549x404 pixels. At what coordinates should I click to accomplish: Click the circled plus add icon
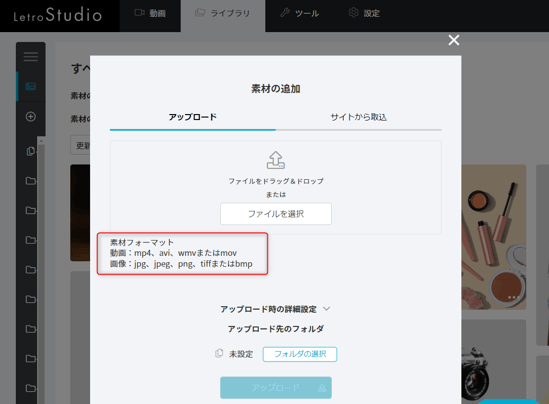(x=31, y=117)
